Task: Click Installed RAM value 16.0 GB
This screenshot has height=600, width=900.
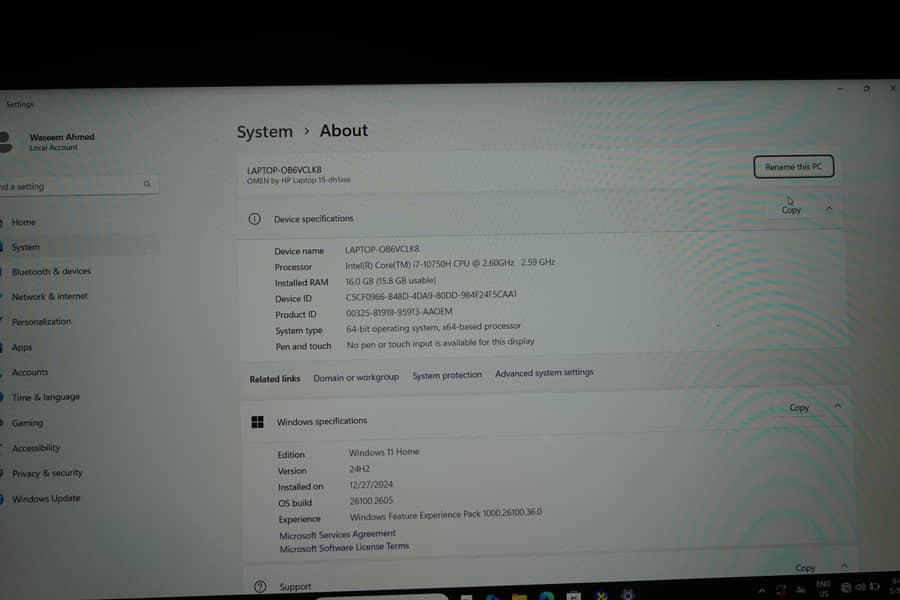Action: (x=390, y=281)
